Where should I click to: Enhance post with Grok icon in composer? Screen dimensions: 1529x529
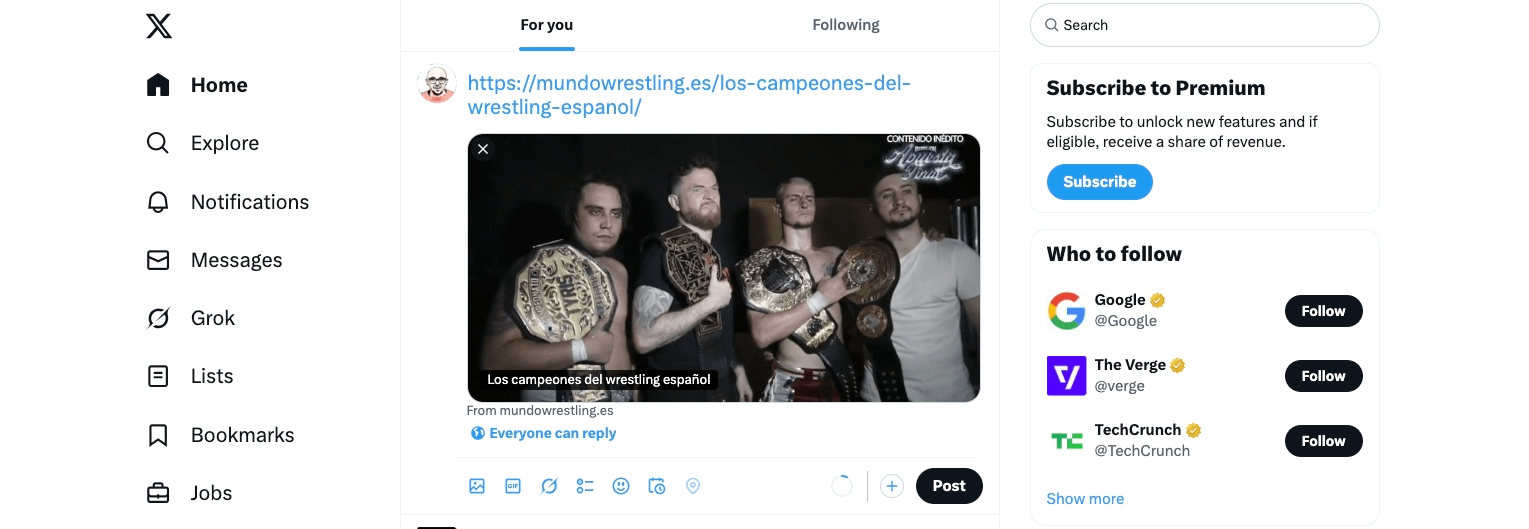[x=549, y=486]
